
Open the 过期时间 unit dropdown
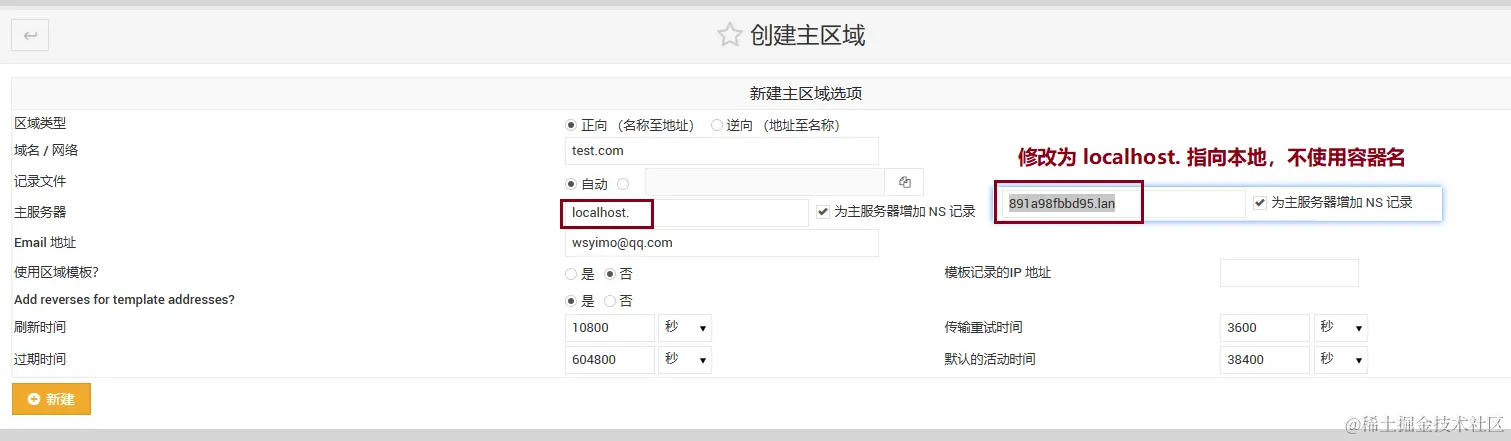(685, 360)
